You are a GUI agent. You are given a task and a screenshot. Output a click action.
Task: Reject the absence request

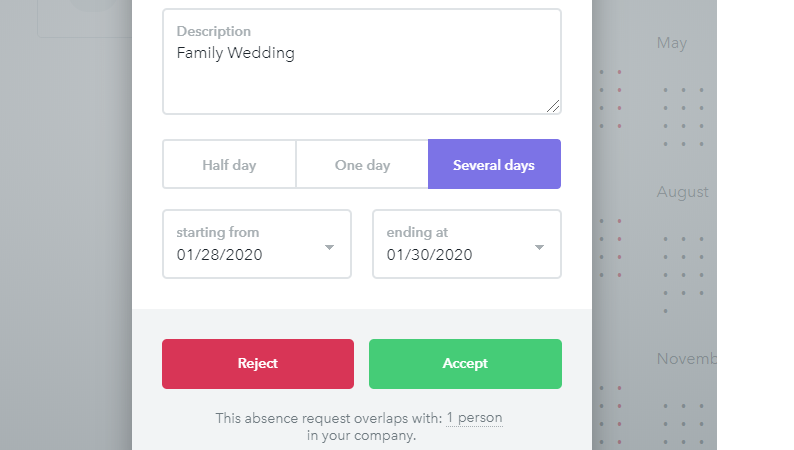pyautogui.click(x=258, y=364)
